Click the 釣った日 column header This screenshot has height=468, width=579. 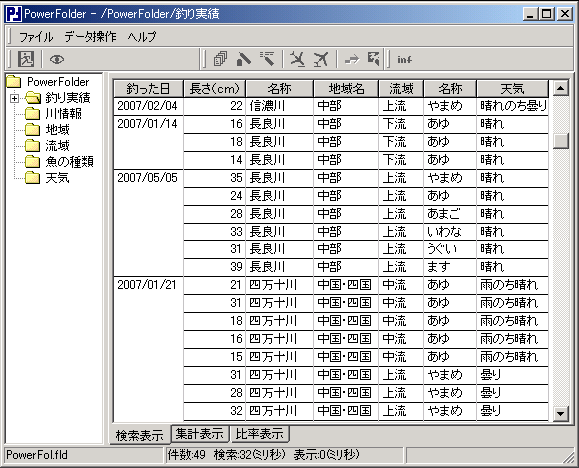coord(148,89)
